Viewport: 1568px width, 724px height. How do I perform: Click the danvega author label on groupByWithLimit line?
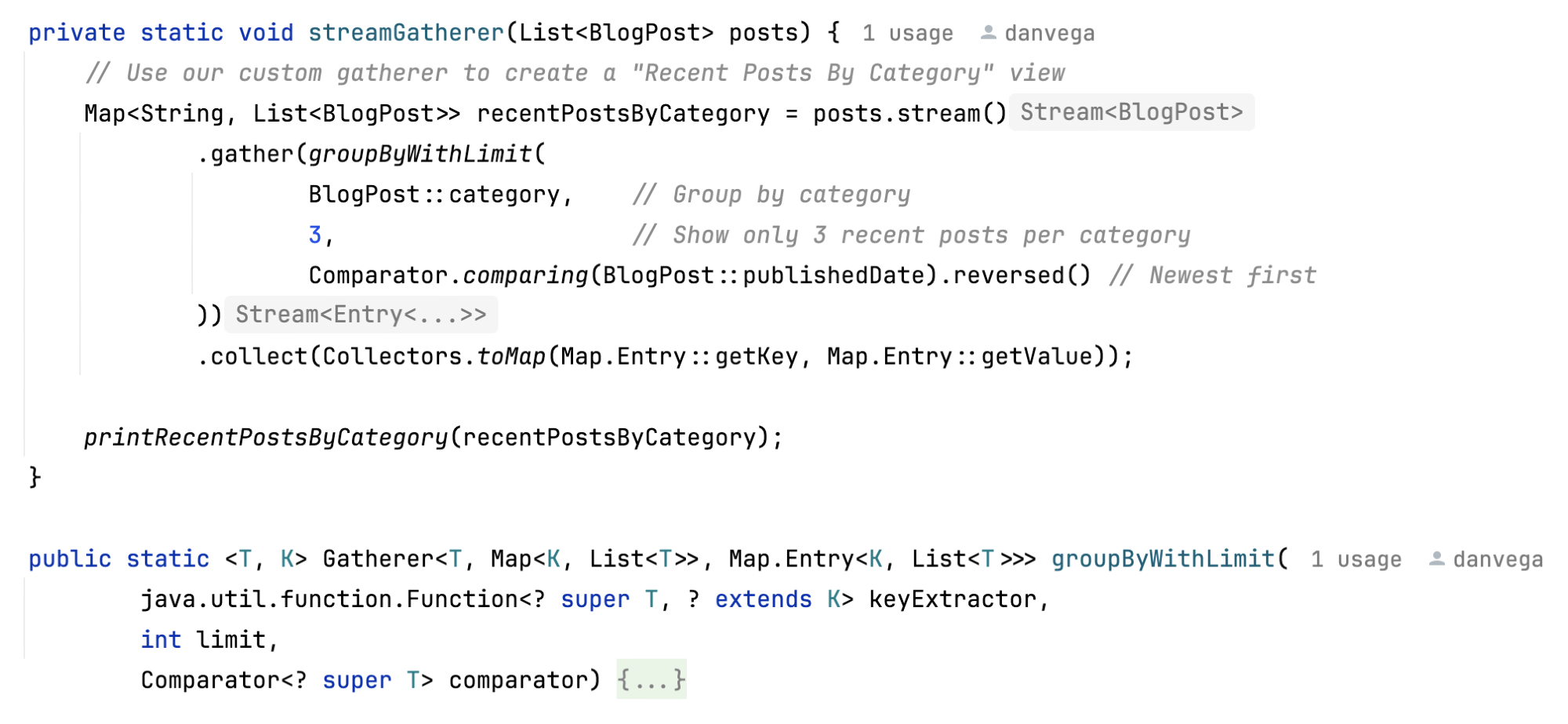[1497, 560]
